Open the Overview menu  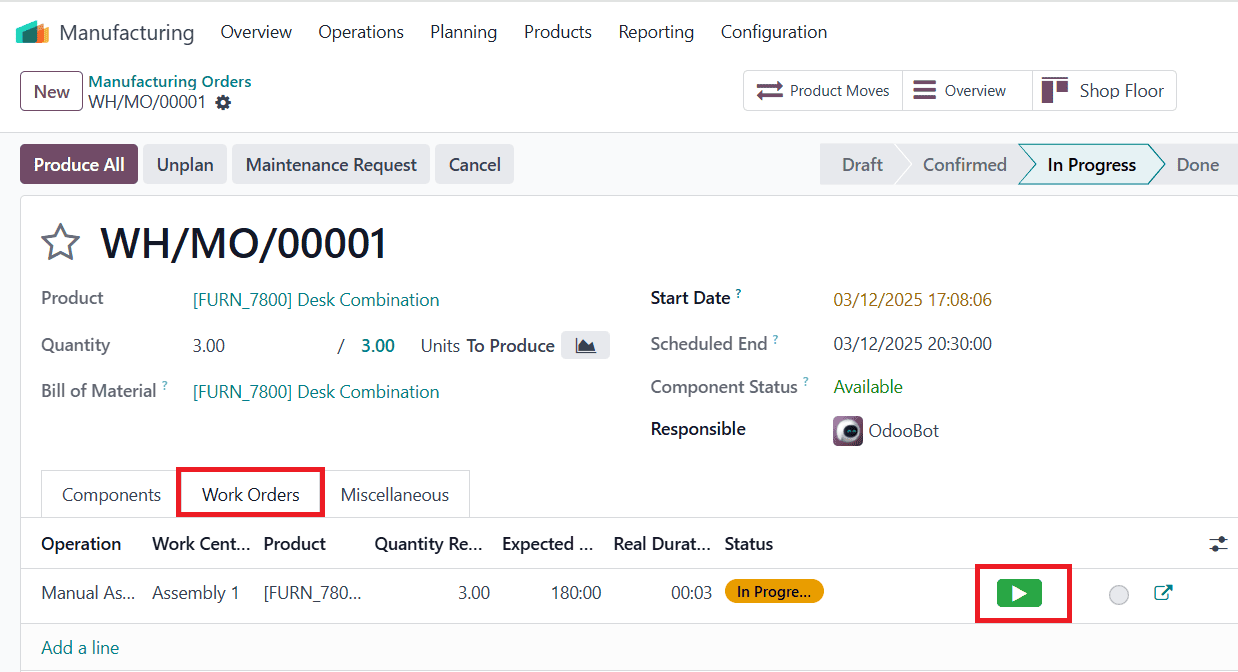click(256, 32)
